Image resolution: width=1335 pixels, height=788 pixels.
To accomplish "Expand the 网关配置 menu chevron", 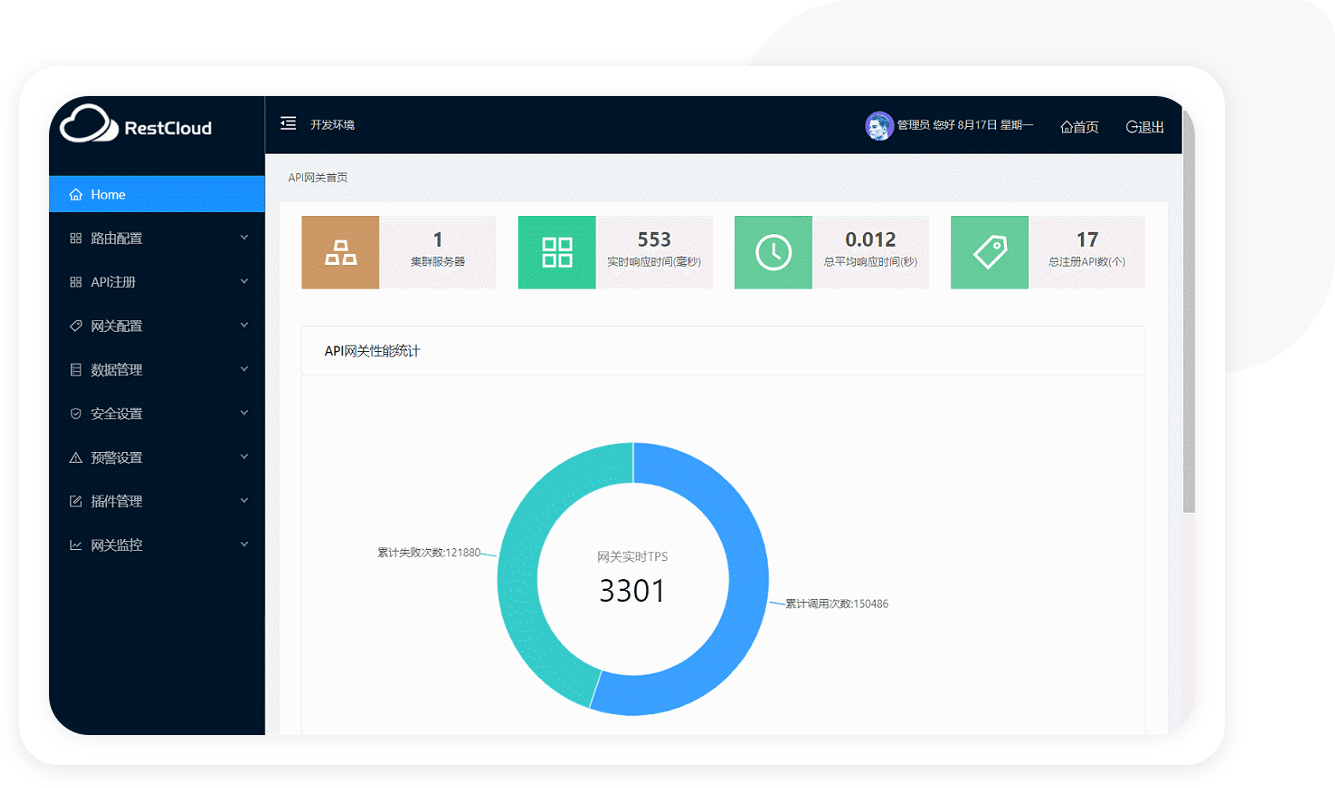I will pos(244,326).
